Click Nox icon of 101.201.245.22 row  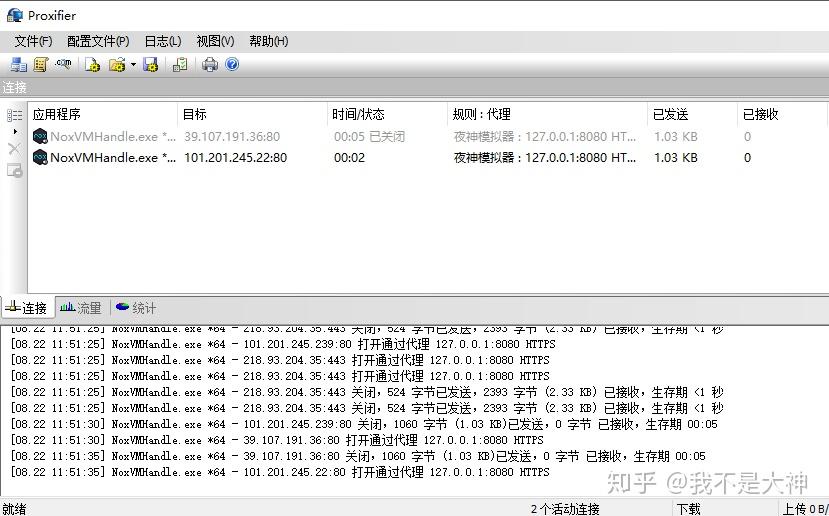(x=40, y=157)
